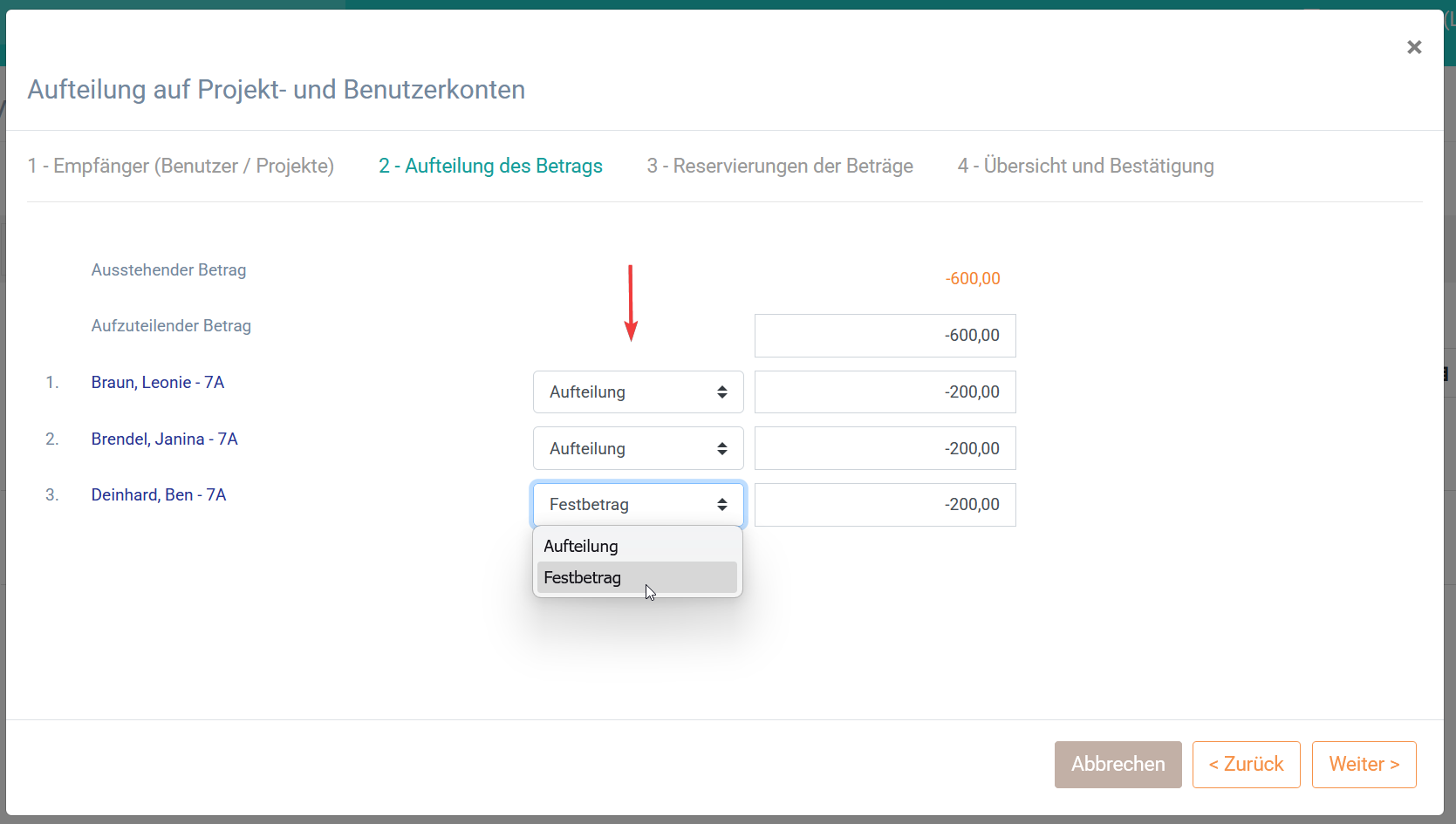Click the amount field for Deinhard, Ben
This screenshot has height=824, width=1456.
point(885,505)
